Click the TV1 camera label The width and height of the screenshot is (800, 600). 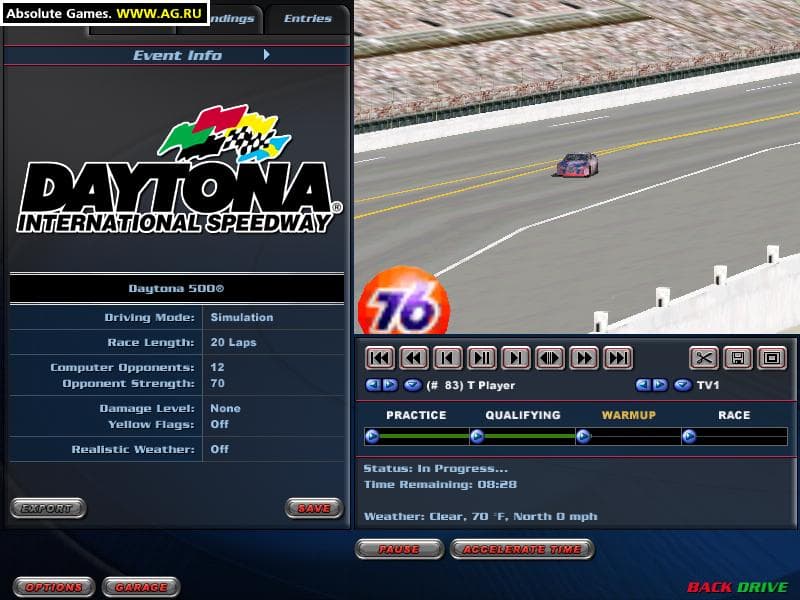(x=708, y=385)
